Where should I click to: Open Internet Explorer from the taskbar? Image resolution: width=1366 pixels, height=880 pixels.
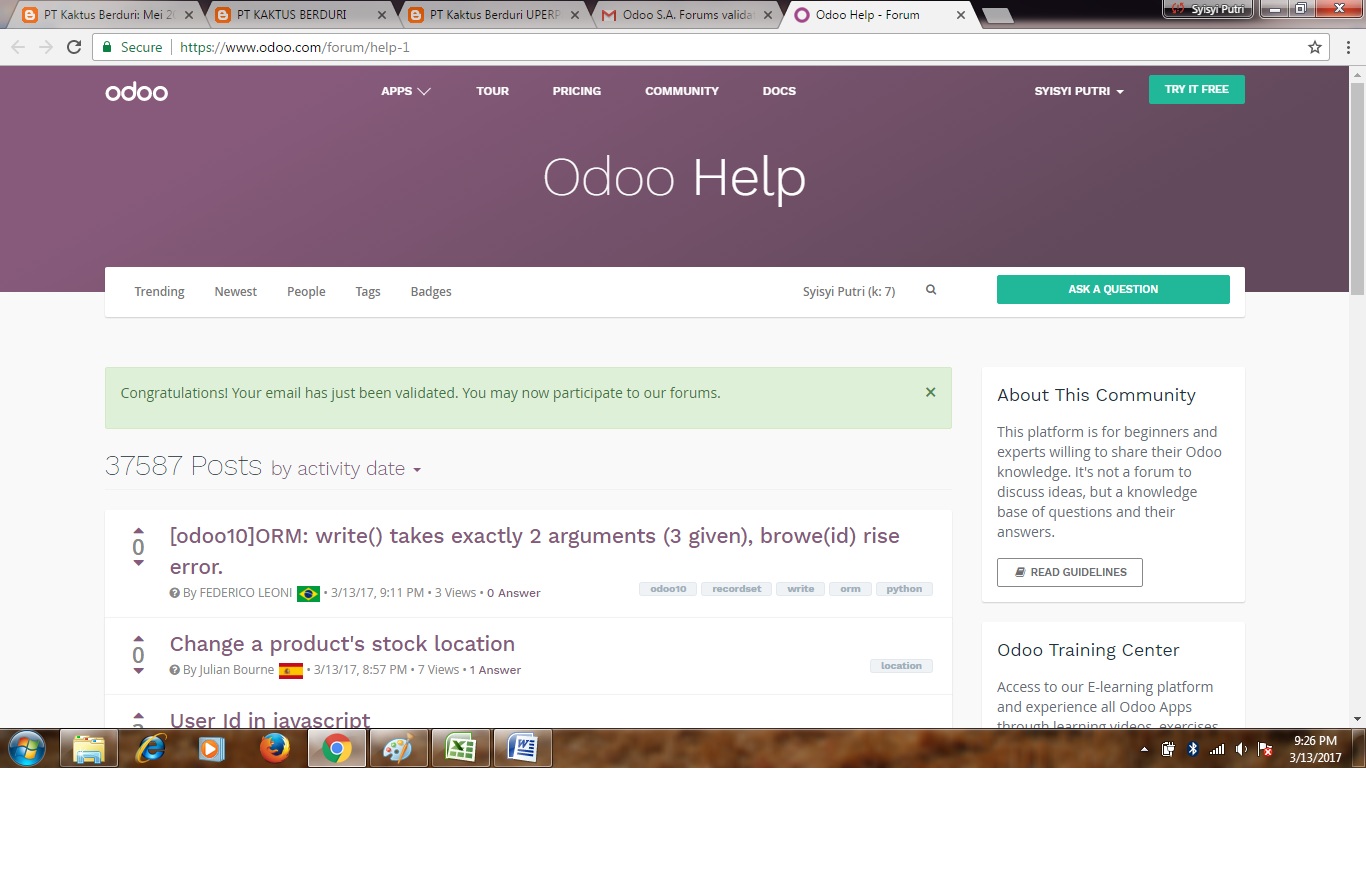(151, 748)
